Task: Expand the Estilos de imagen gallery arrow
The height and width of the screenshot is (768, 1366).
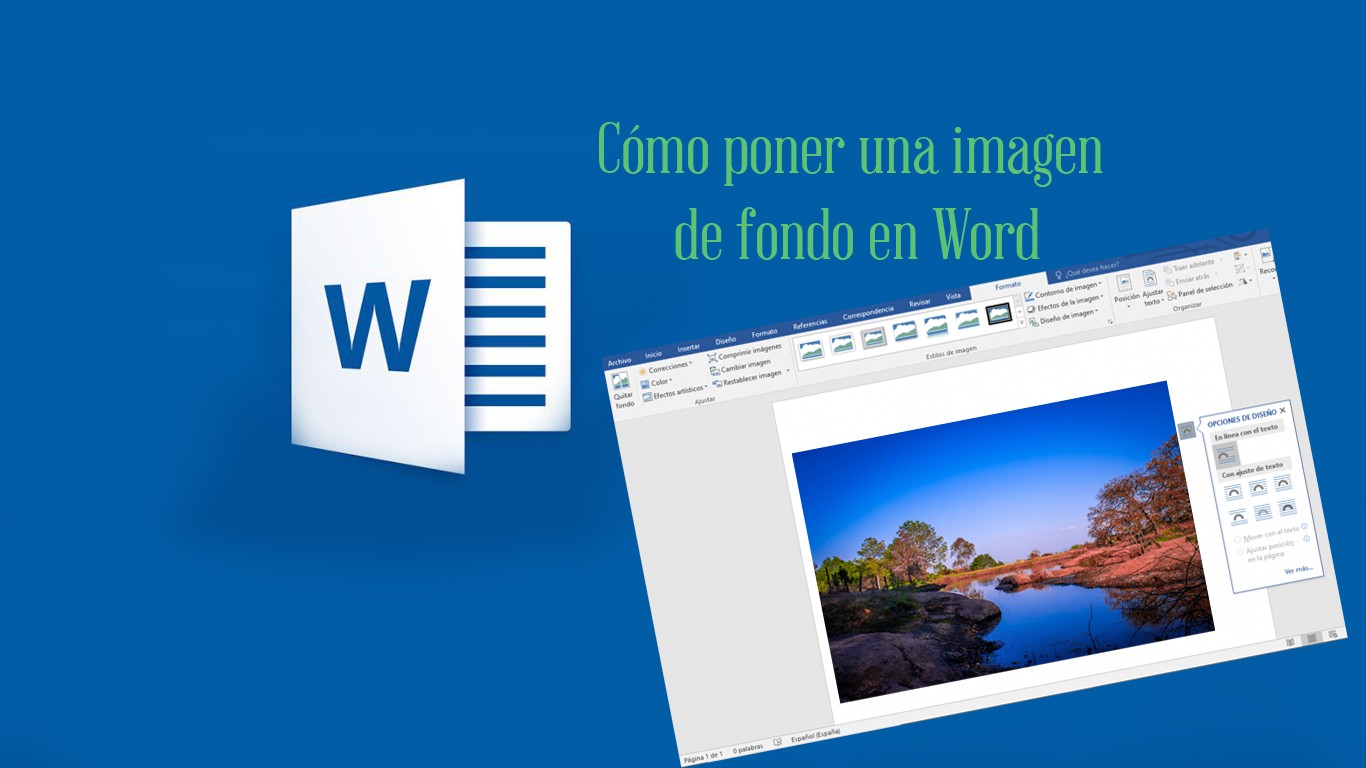Action: [1022, 322]
